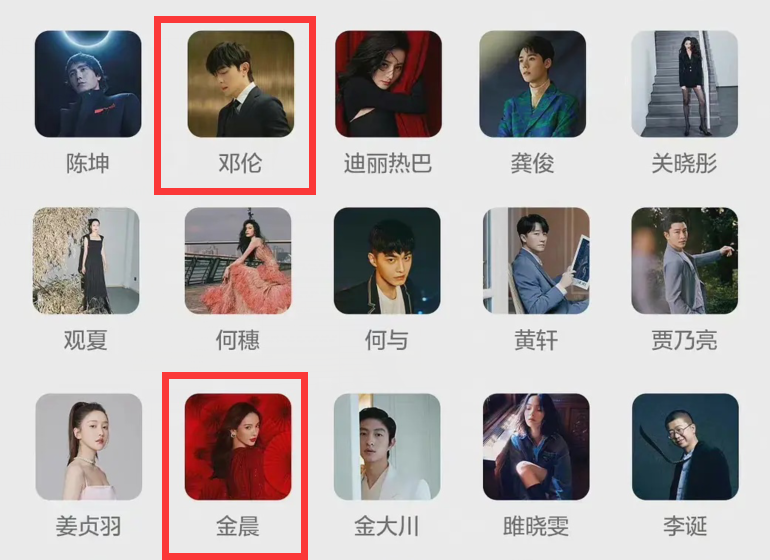This screenshot has height=560, width=770.
Task: Tap the 迪丽热巴 name text
Action: click(x=388, y=163)
